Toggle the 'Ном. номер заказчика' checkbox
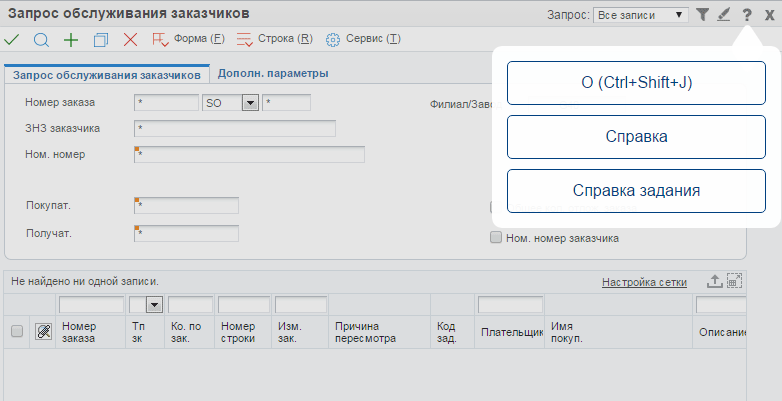Viewport: 782px width, 401px height. (x=495, y=238)
